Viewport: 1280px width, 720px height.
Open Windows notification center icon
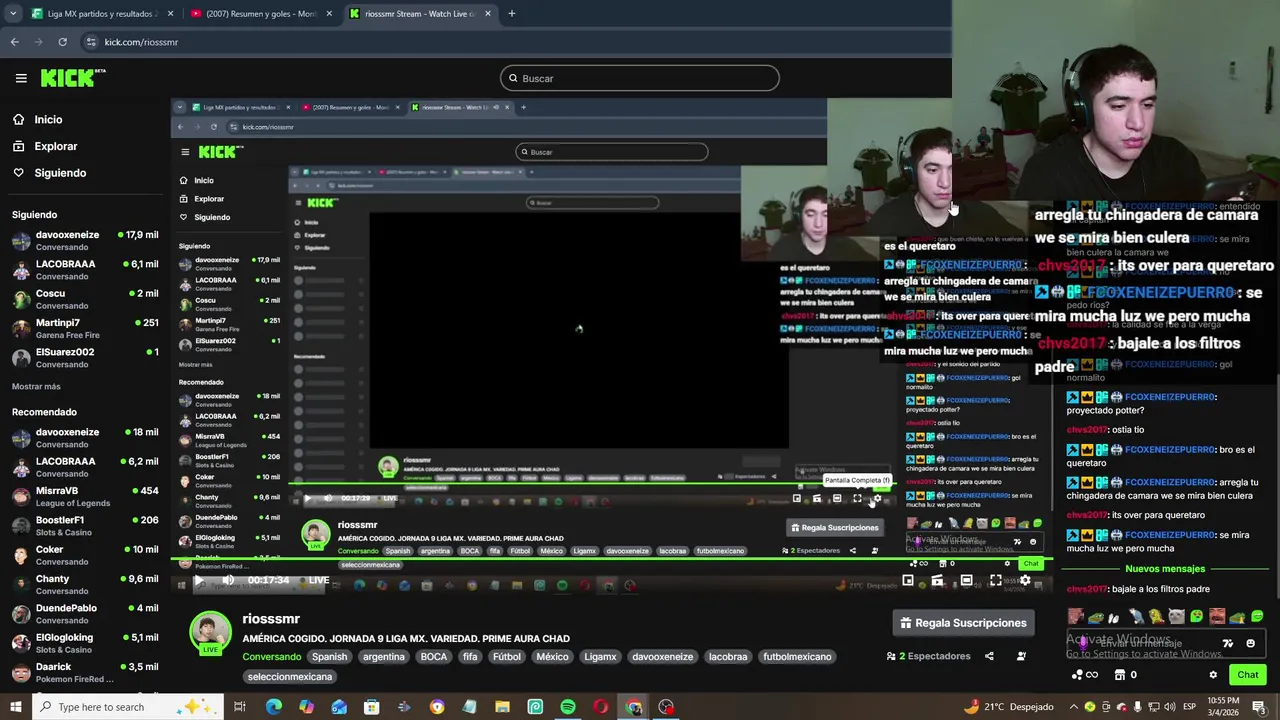pyautogui.click(x=1258, y=707)
